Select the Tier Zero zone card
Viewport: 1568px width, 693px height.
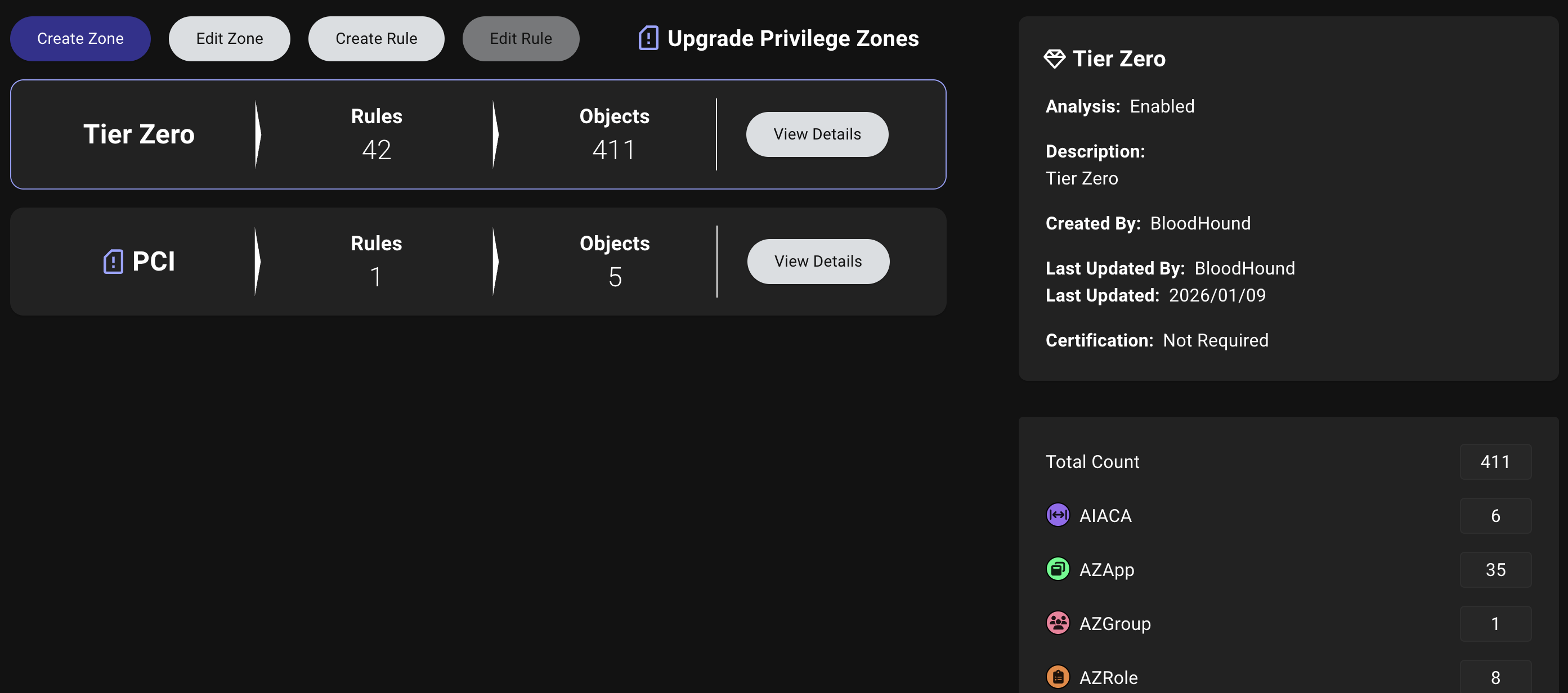[x=479, y=134]
